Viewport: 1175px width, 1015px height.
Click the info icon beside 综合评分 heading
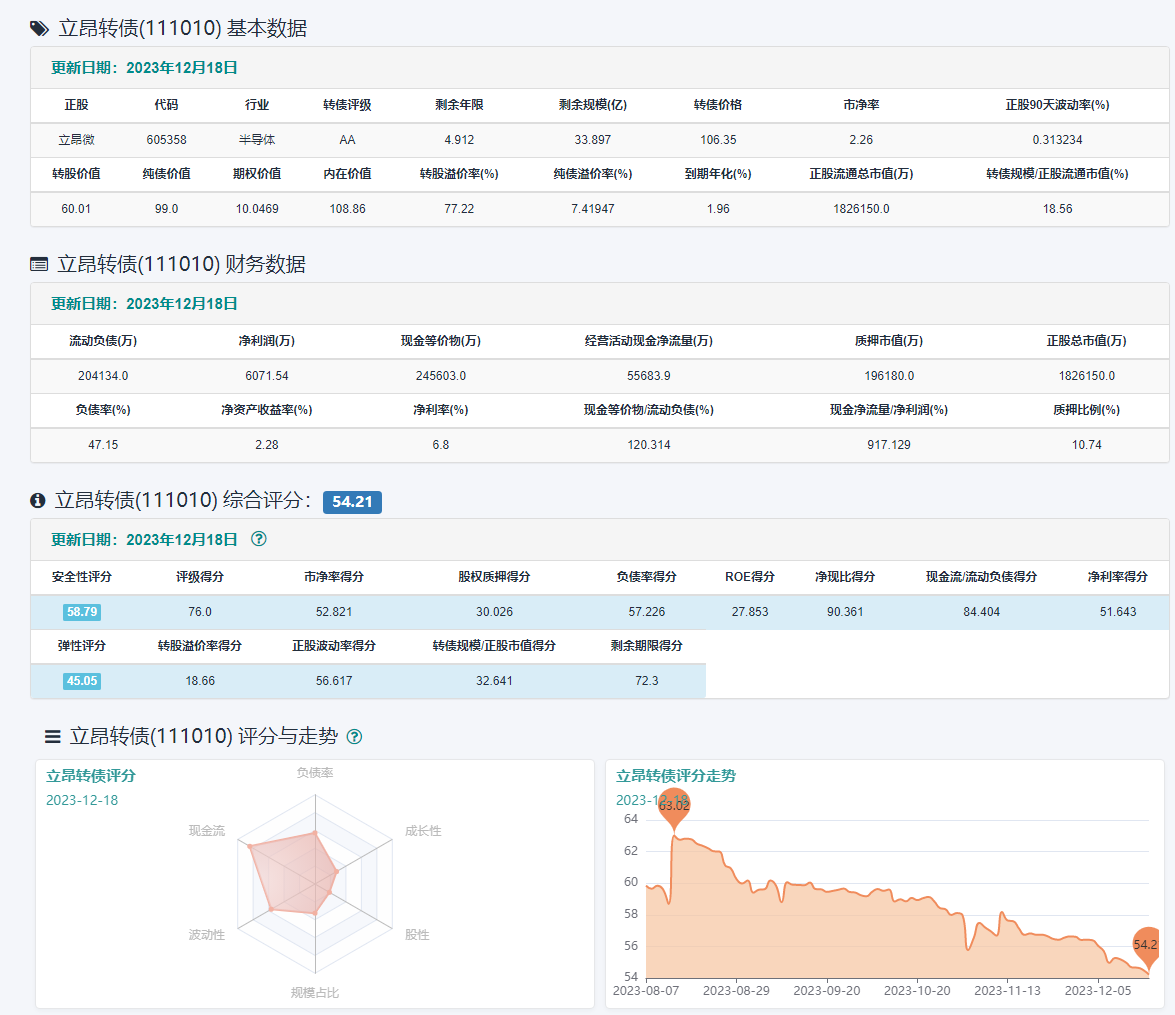click(38, 501)
